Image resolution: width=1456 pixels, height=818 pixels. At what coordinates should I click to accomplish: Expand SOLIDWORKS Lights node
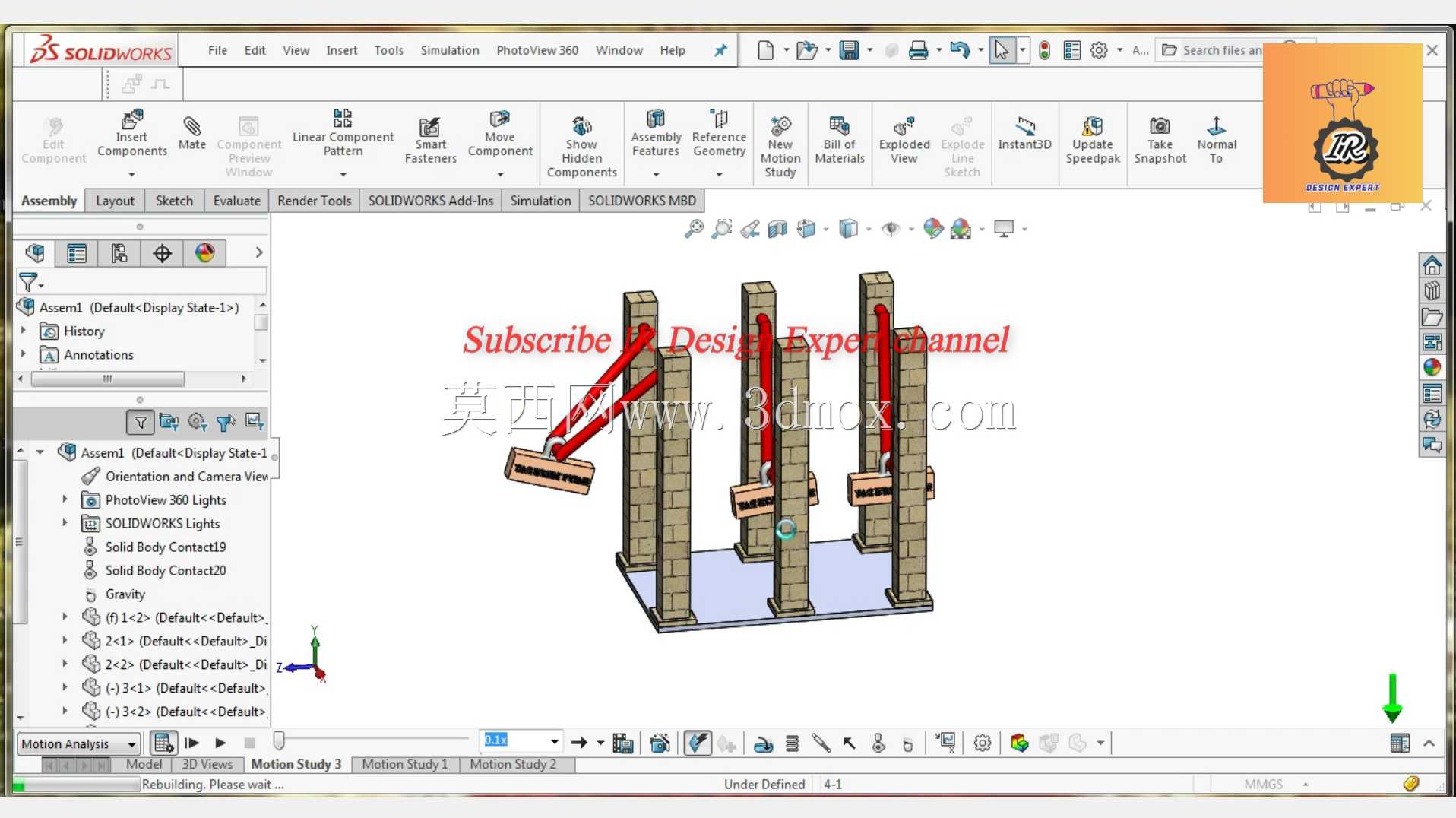coord(65,523)
